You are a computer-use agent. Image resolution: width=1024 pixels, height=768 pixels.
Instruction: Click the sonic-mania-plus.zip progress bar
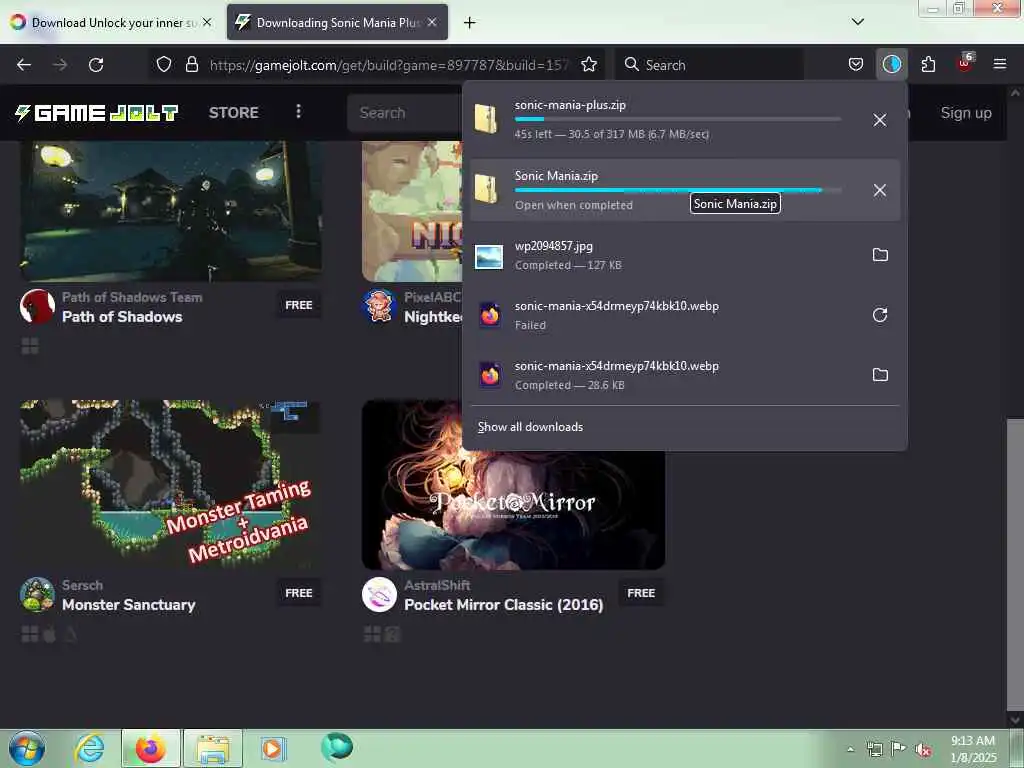(x=678, y=119)
